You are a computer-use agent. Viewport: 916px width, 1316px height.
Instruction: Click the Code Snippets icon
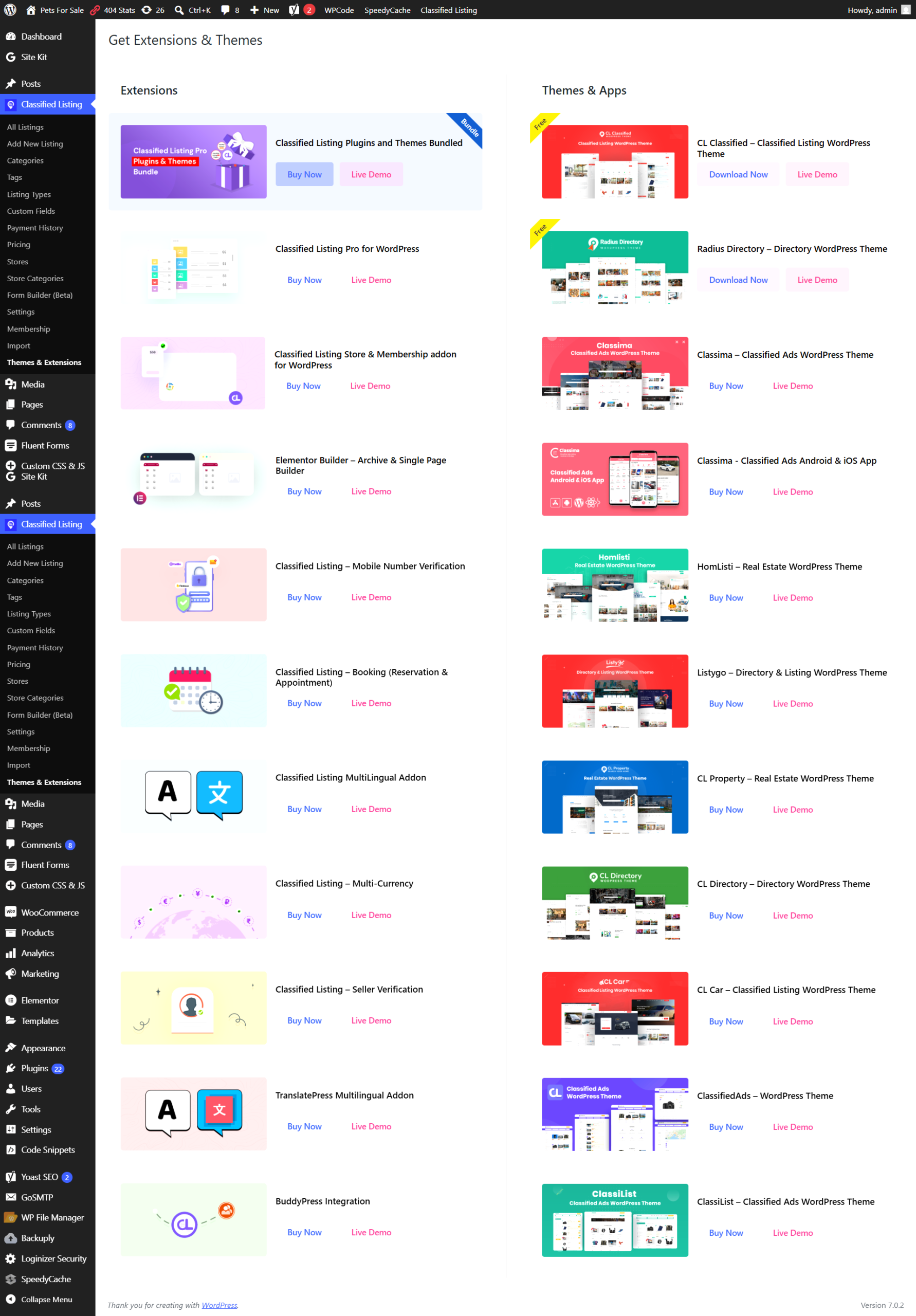pyautogui.click(x=10, y=1150)
